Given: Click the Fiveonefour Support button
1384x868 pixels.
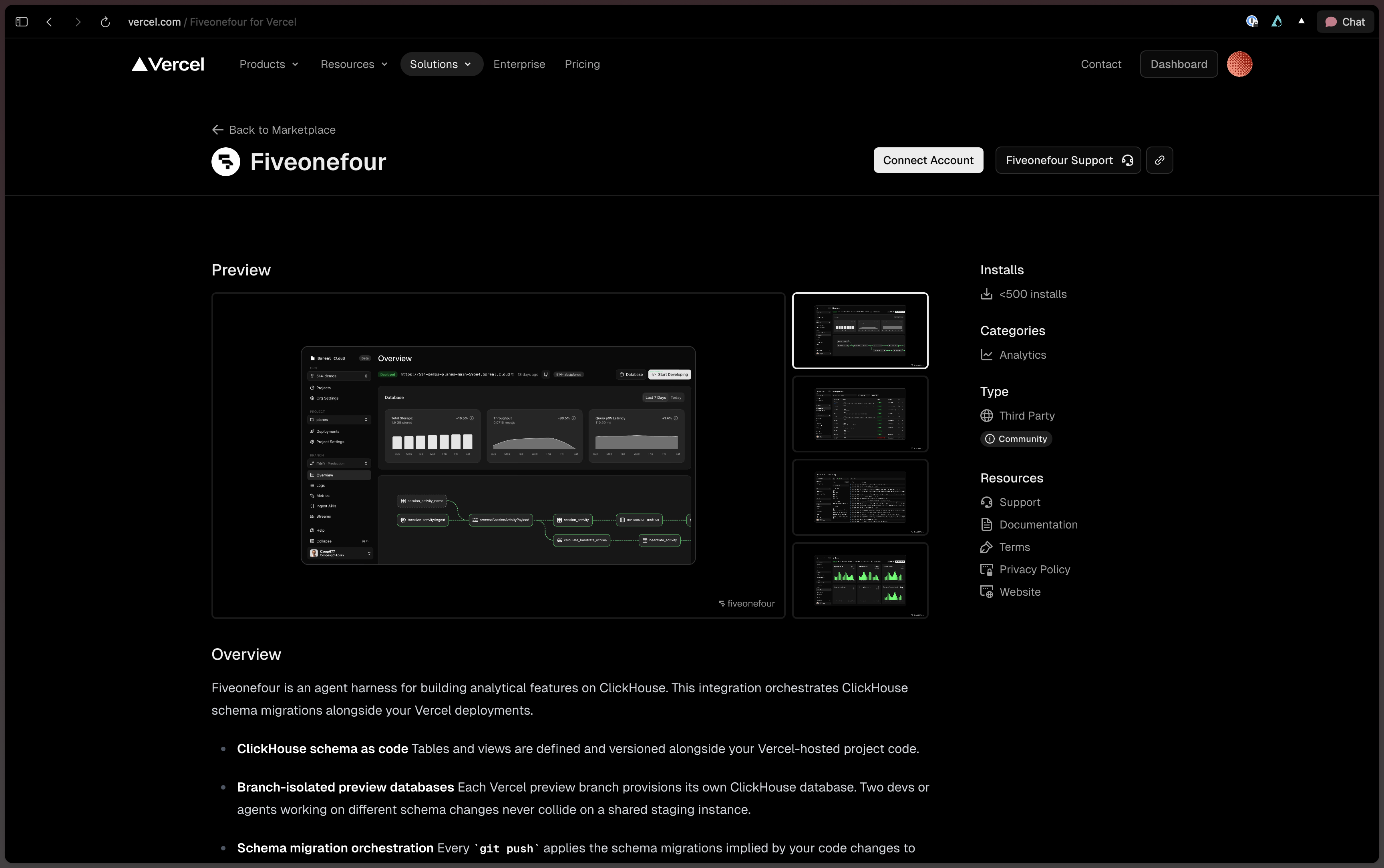Looking at the screenshot, I should pos(1067,160).
